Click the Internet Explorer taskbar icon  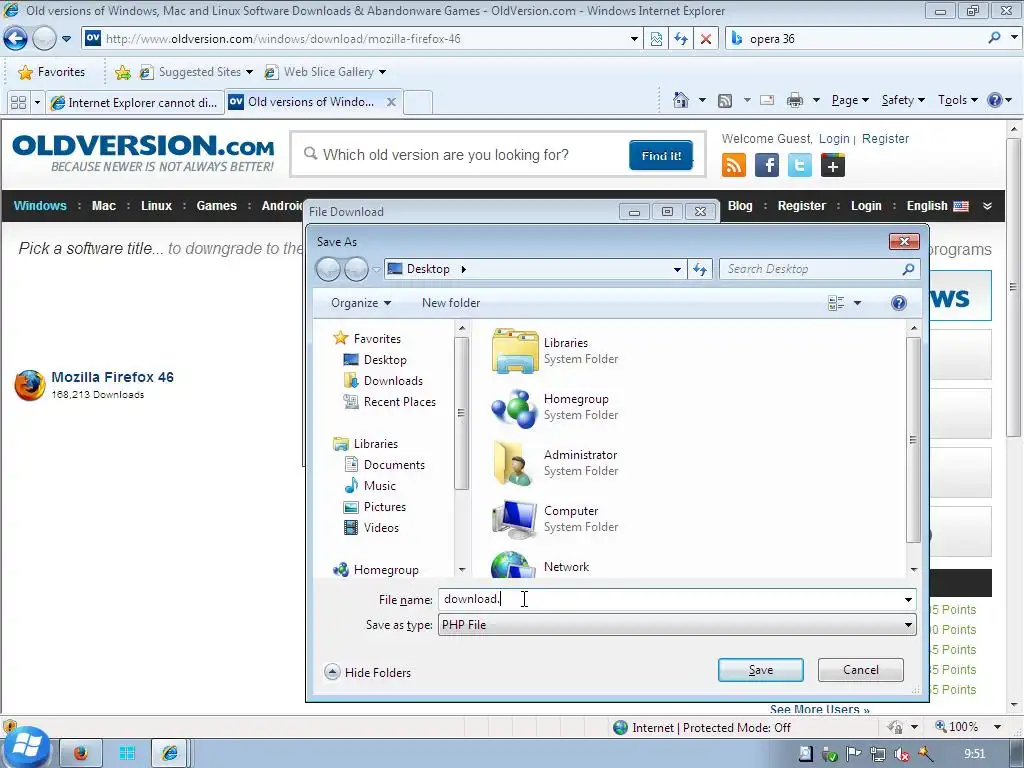[x=170, y=753]
